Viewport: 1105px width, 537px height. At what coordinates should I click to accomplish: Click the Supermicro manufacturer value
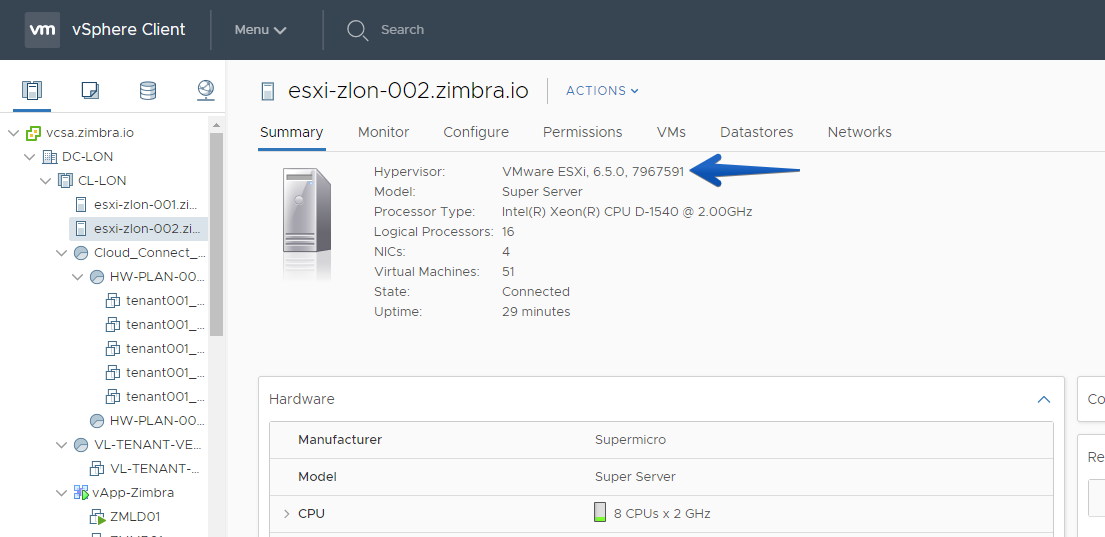630,440
